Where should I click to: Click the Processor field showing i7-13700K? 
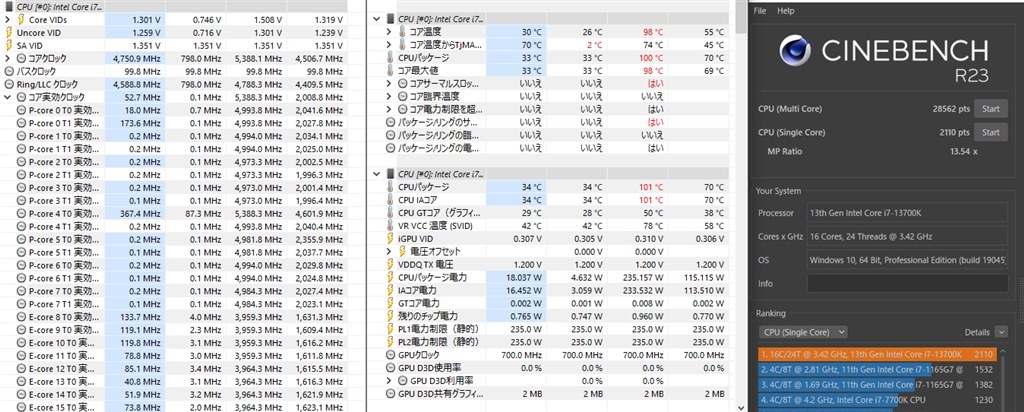pyautogui.click(x=907, y=213)
